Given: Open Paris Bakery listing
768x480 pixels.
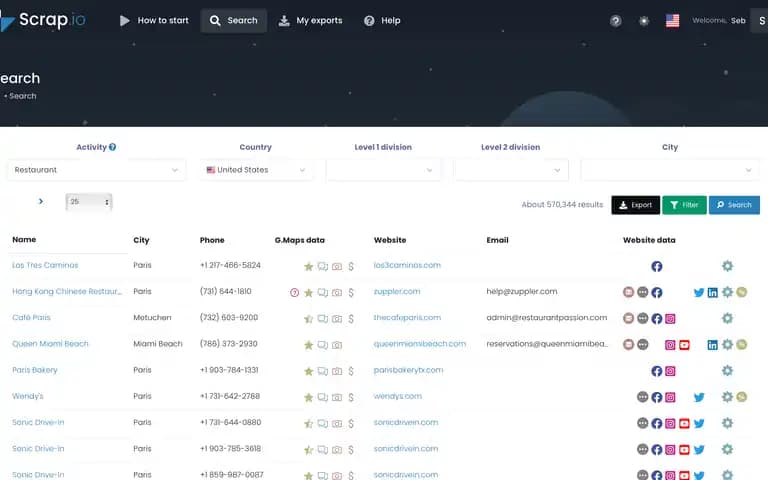Looking at the screenshot, I should 35,370.
